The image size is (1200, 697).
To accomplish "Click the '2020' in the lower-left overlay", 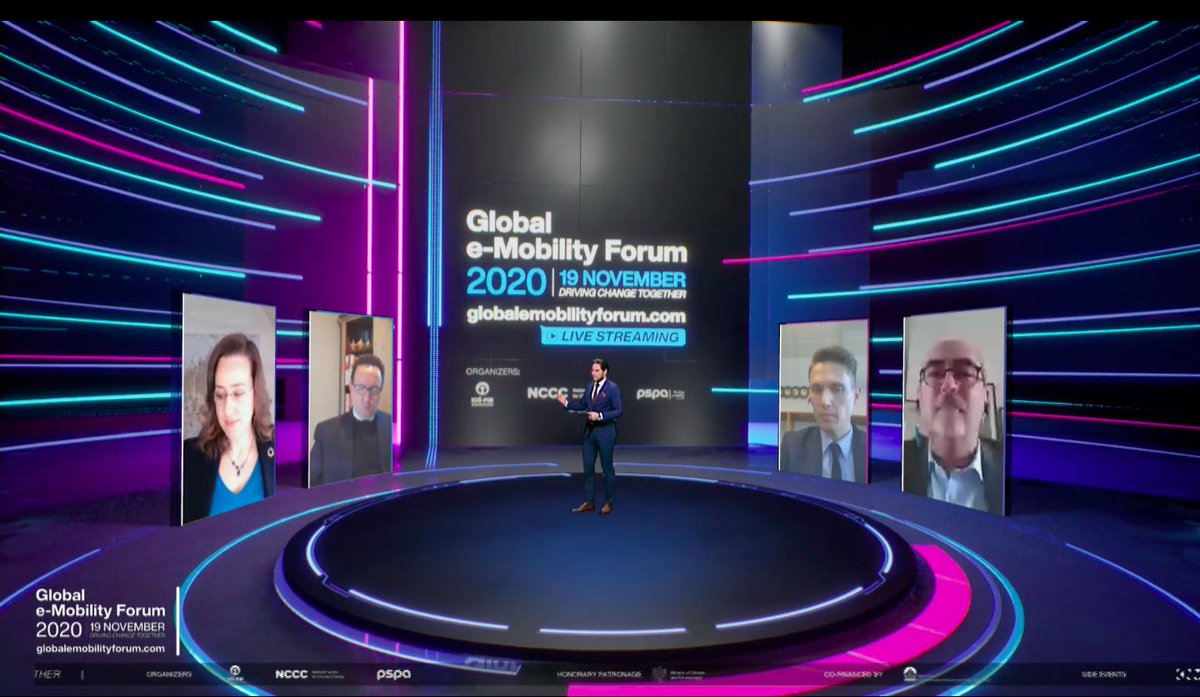I will tap(59, 629).
